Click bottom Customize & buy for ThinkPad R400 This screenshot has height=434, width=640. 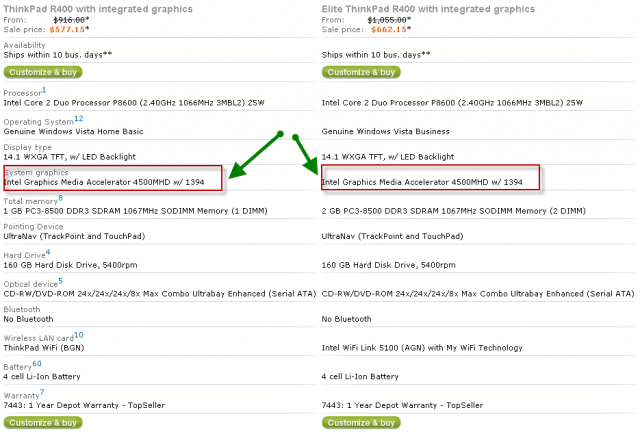pos(43,423)
